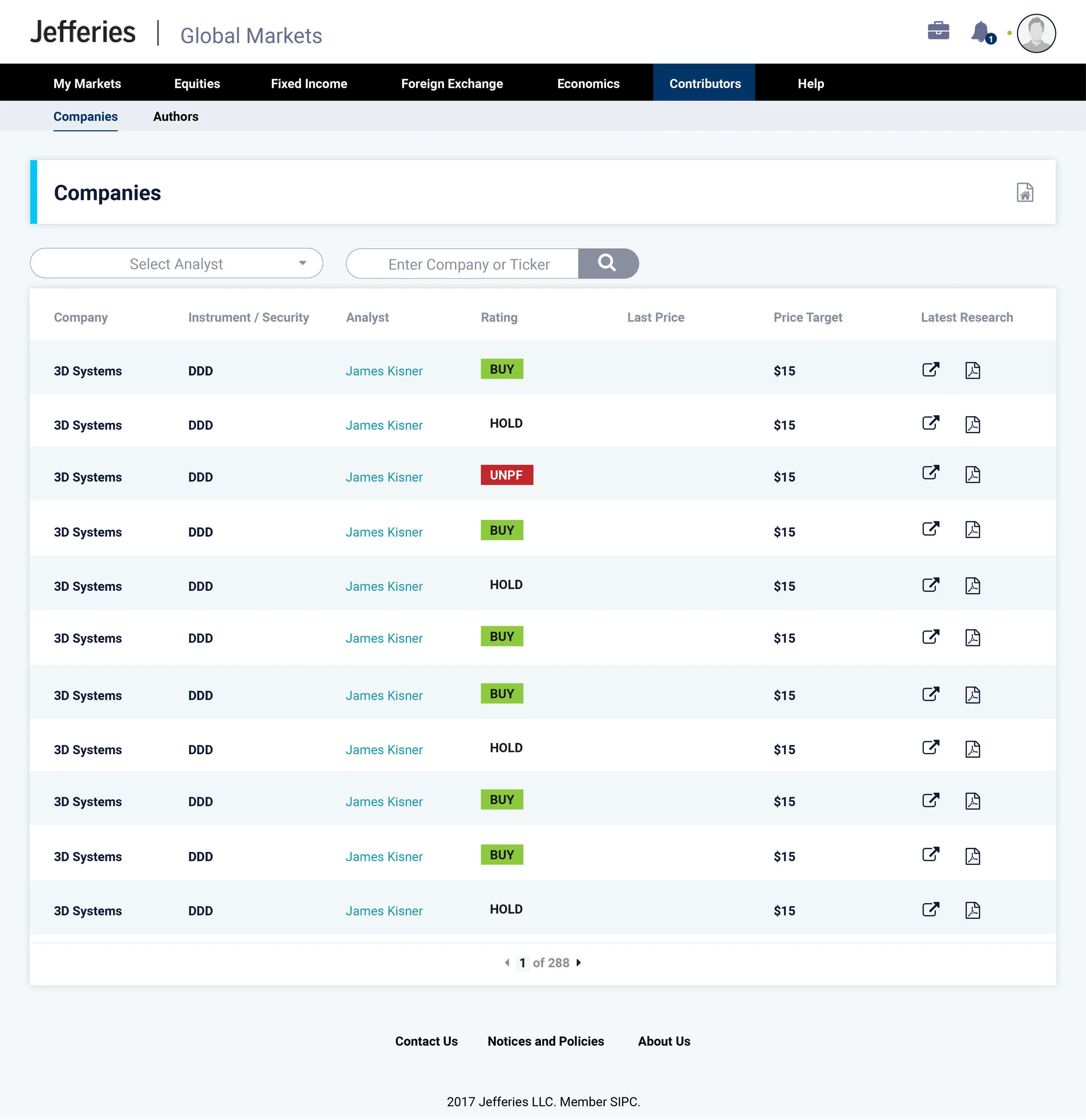Open the Notices and Policies footer link
The image size is (1086, 1120).
(546, 1041)
